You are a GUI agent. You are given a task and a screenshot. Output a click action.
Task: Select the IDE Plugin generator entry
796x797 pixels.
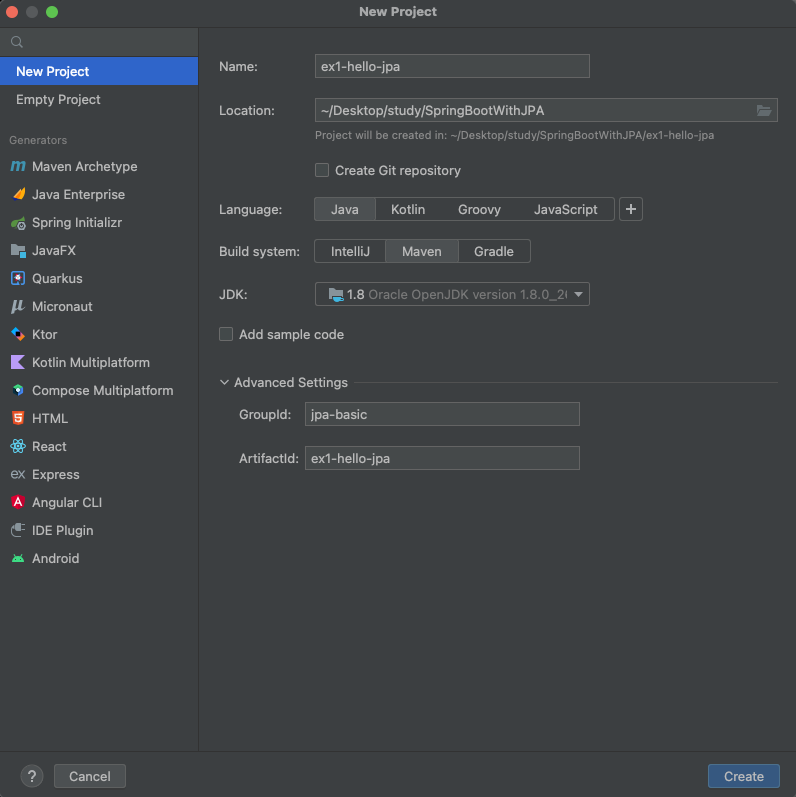point(99,530)
